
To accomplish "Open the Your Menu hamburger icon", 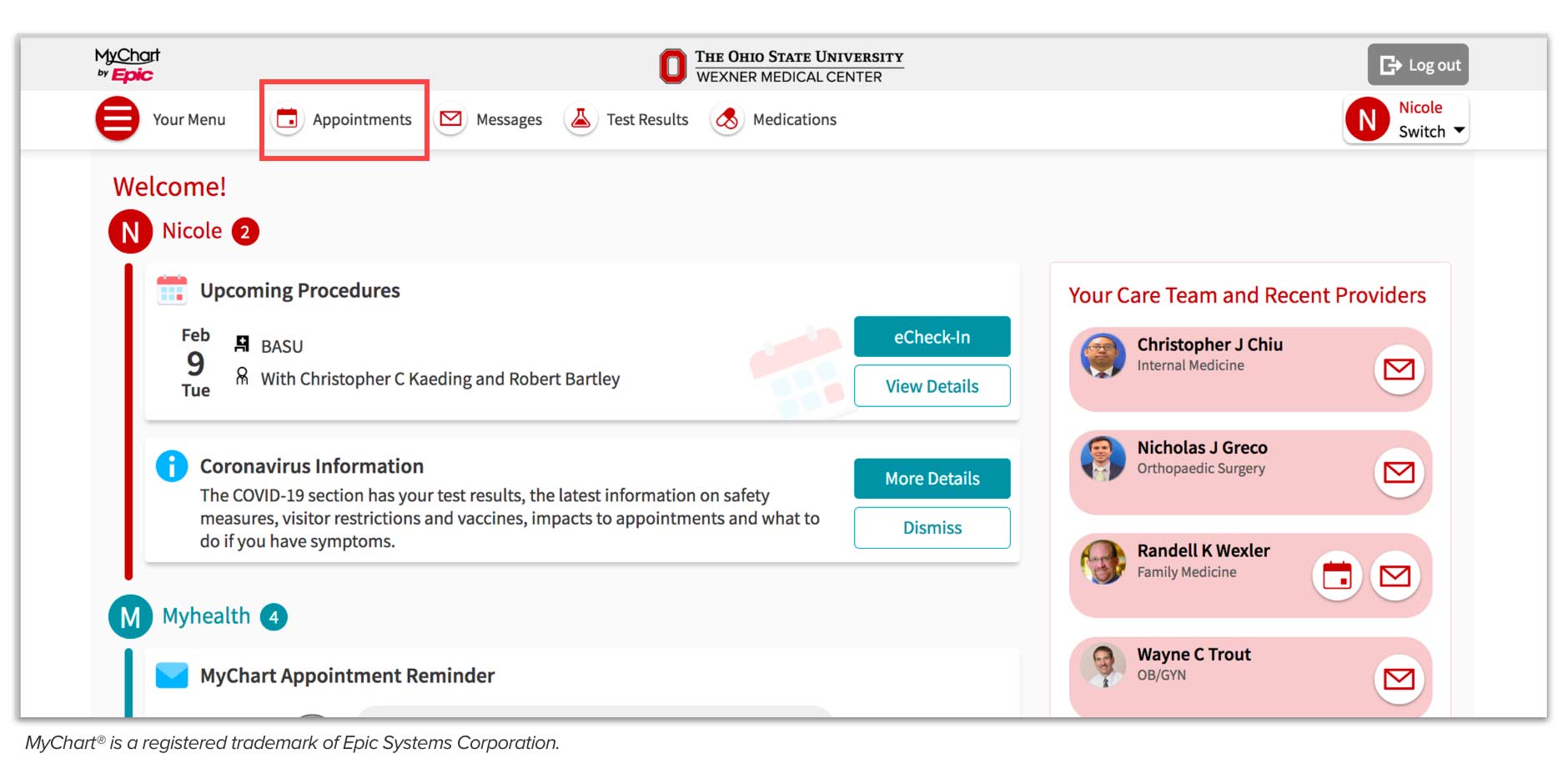I will [118, 119].
